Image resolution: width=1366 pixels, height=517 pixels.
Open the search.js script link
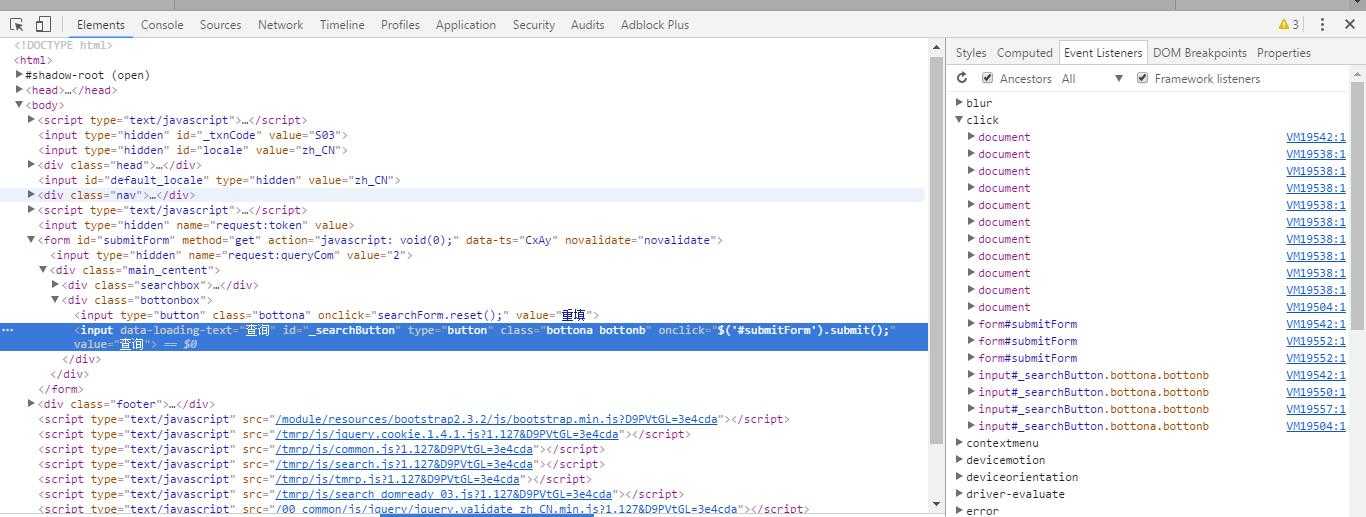(405, 464)
